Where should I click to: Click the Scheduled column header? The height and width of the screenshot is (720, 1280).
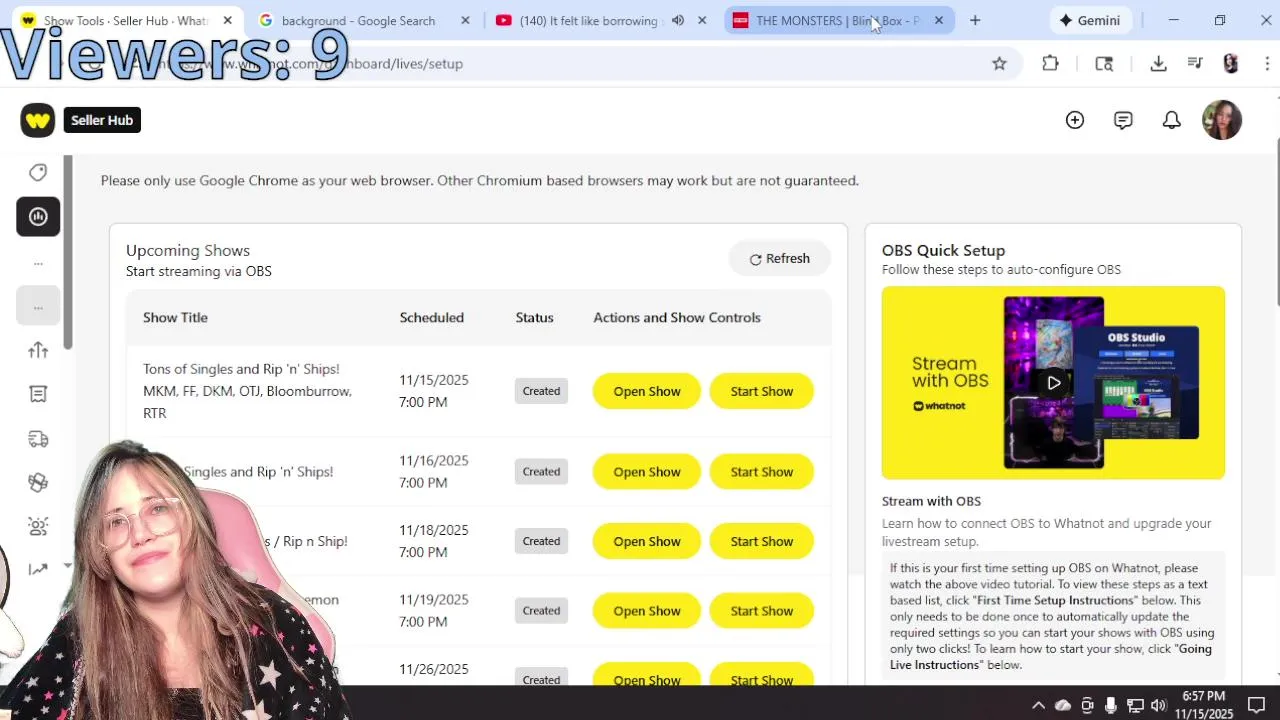tap(431, 317)
